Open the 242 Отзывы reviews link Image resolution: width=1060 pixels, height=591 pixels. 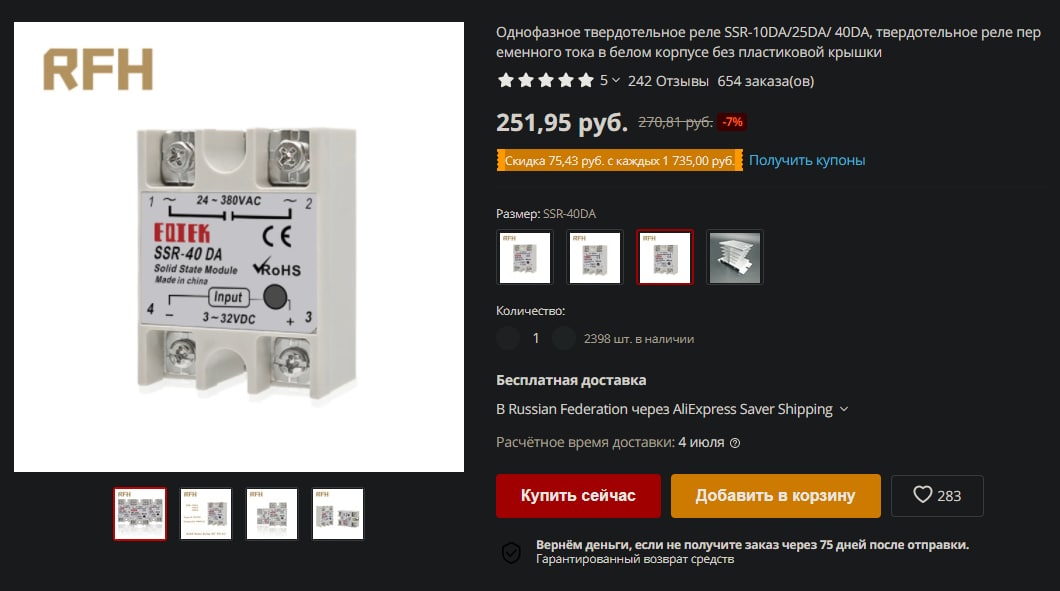(x=668, y=81)
